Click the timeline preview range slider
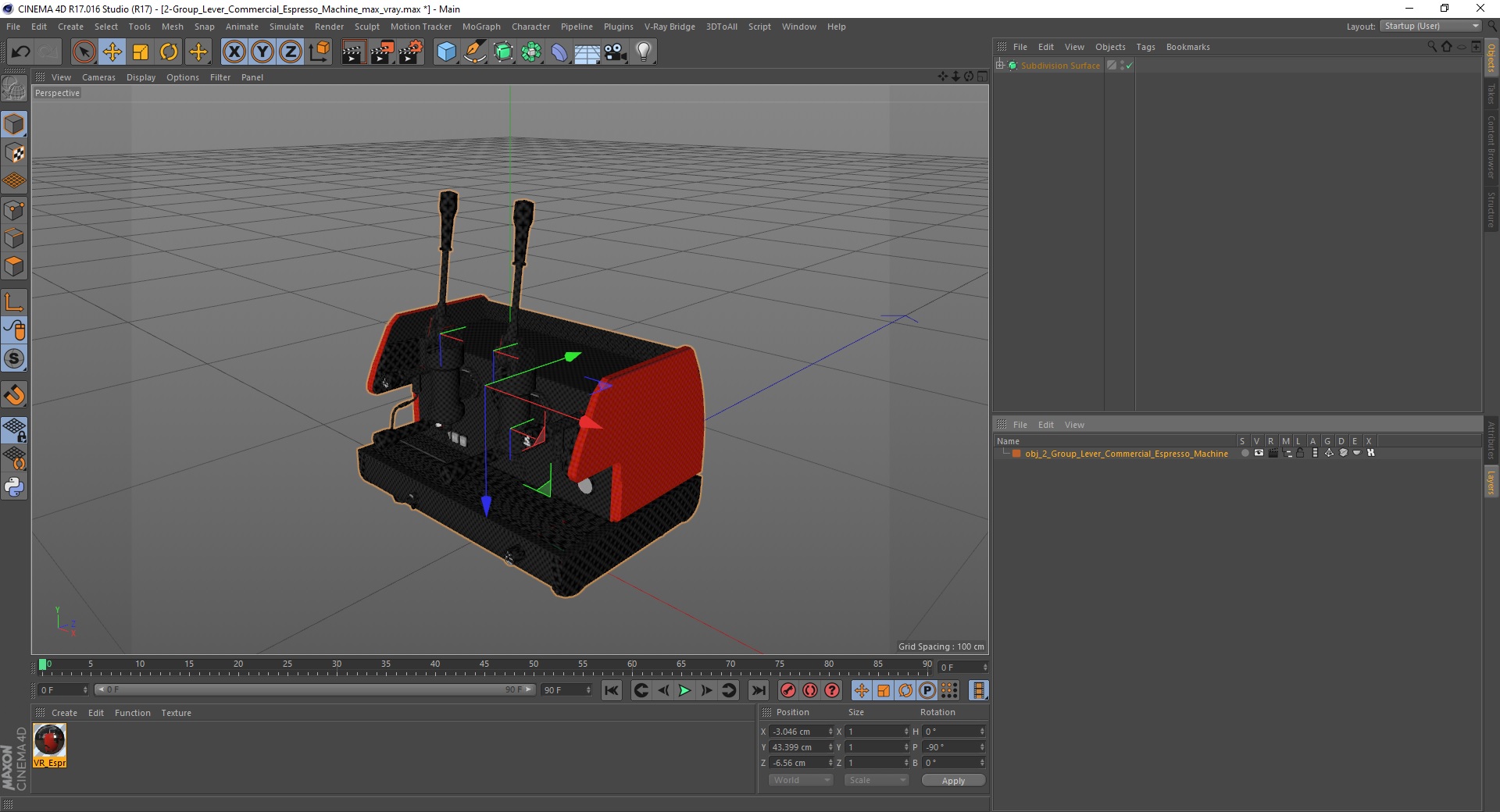 point(314,689)
